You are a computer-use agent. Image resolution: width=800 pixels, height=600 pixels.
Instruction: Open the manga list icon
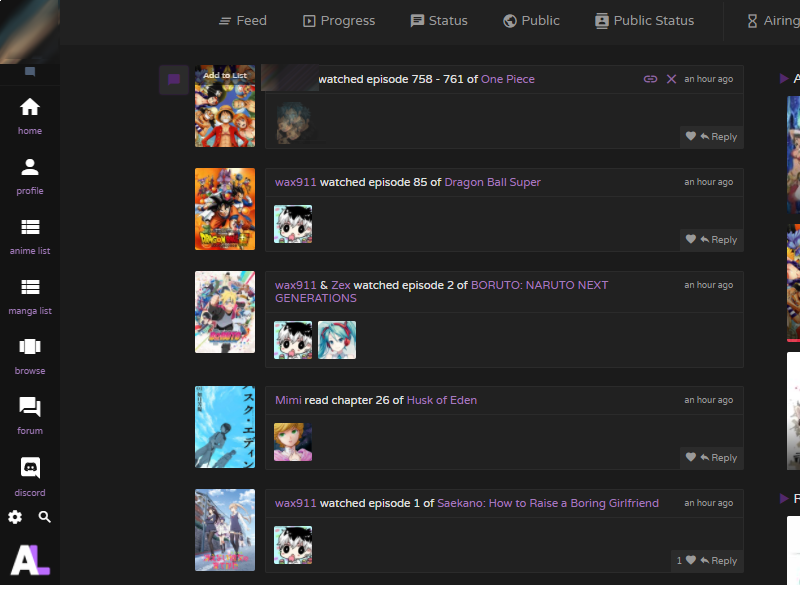click(x=30, y=287)
